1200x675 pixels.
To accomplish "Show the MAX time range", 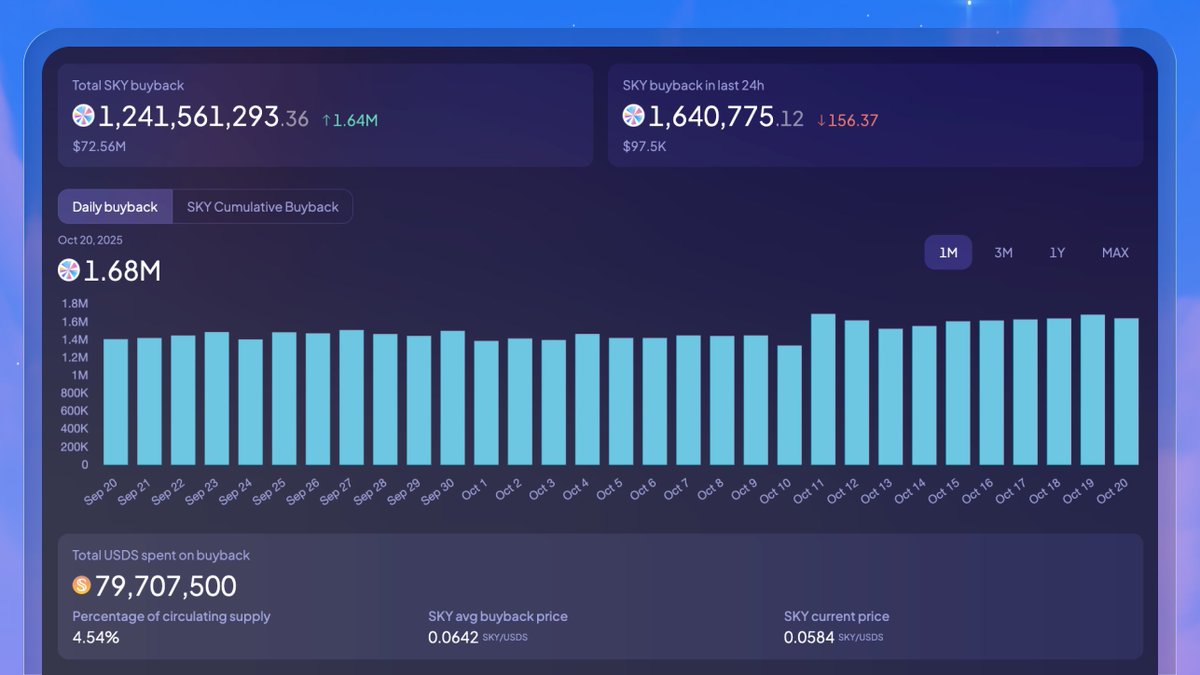I will [x=1115, y=253].
